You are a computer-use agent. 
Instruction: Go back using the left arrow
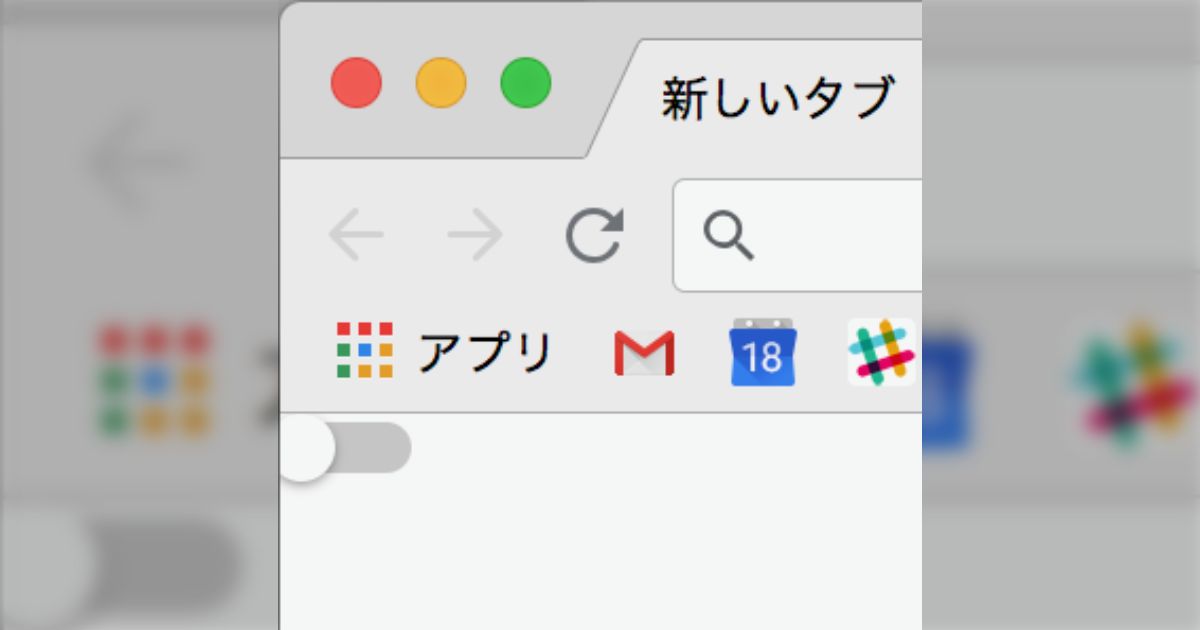[x=356, y=236]
